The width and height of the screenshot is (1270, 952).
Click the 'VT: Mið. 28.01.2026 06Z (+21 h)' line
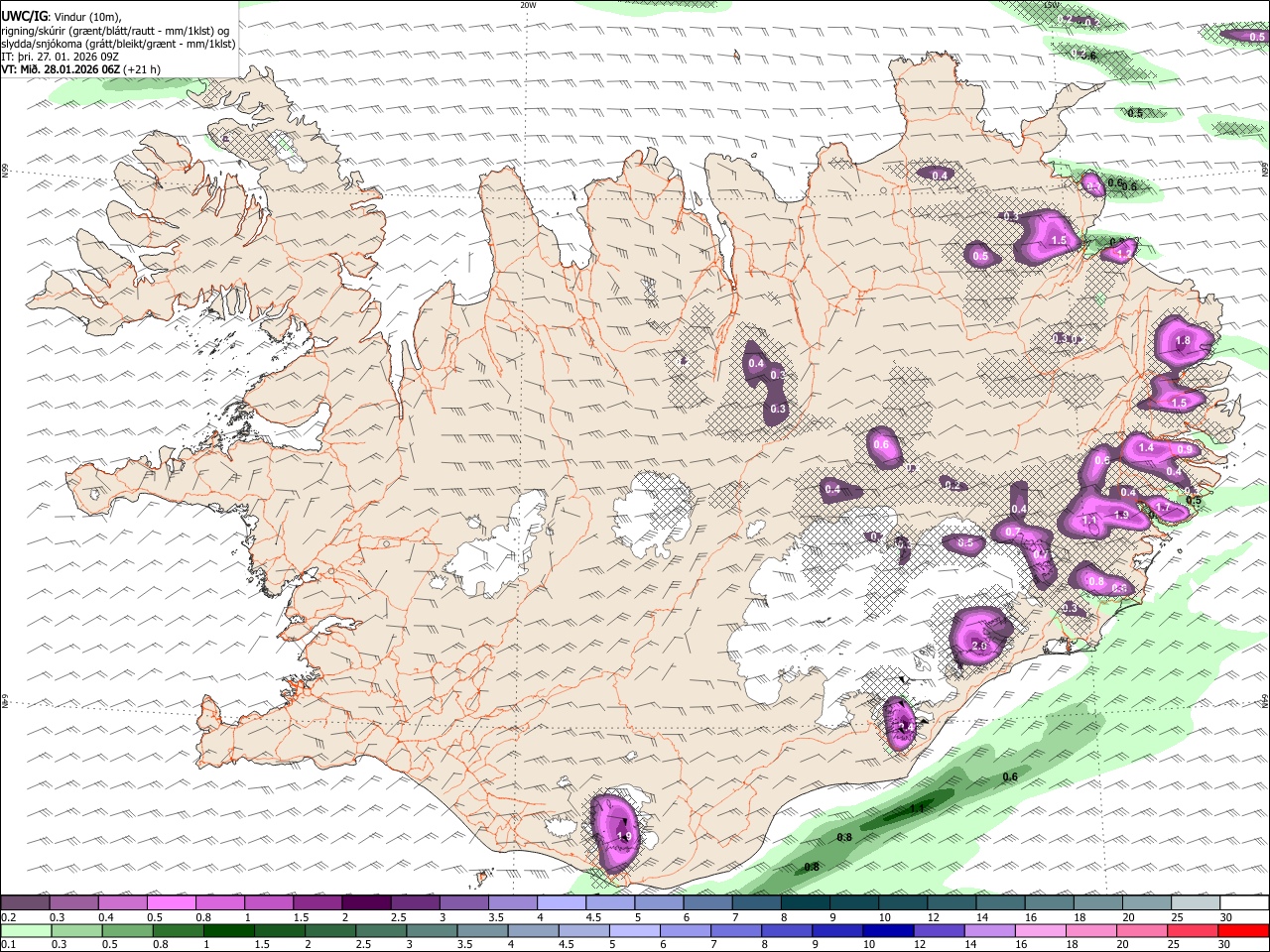(81, 69)
